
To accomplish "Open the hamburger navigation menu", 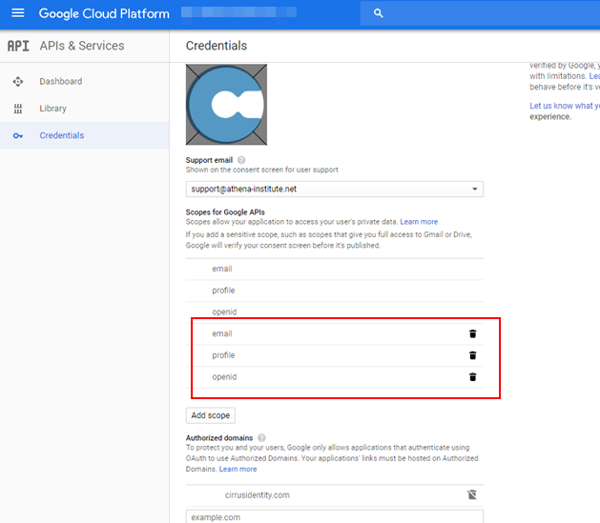I will pos(18,13).
